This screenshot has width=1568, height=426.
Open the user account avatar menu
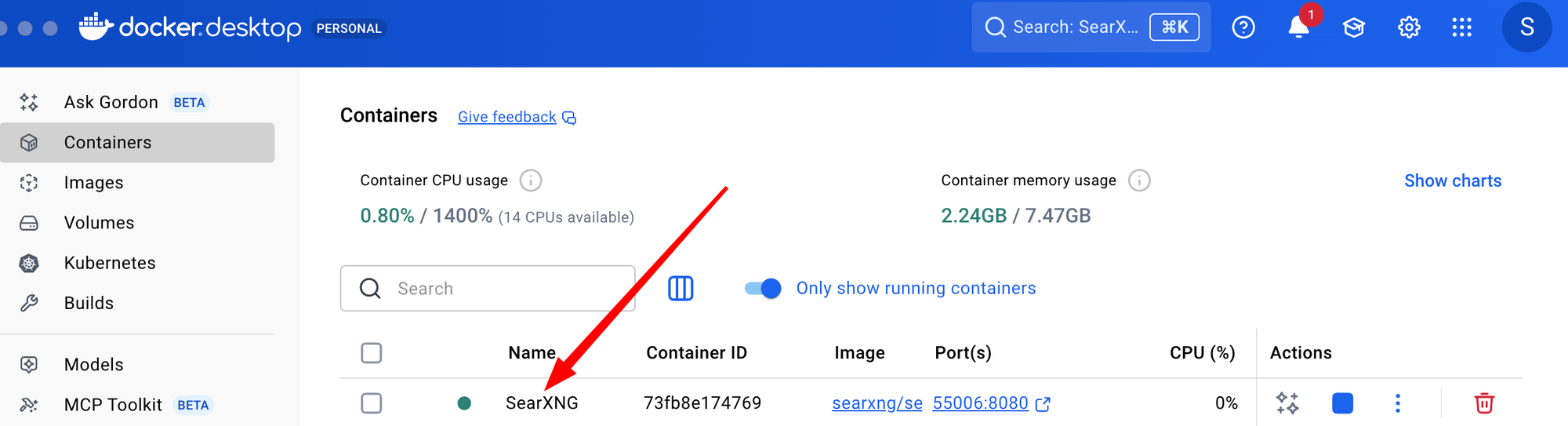[x=1526, y=27]
